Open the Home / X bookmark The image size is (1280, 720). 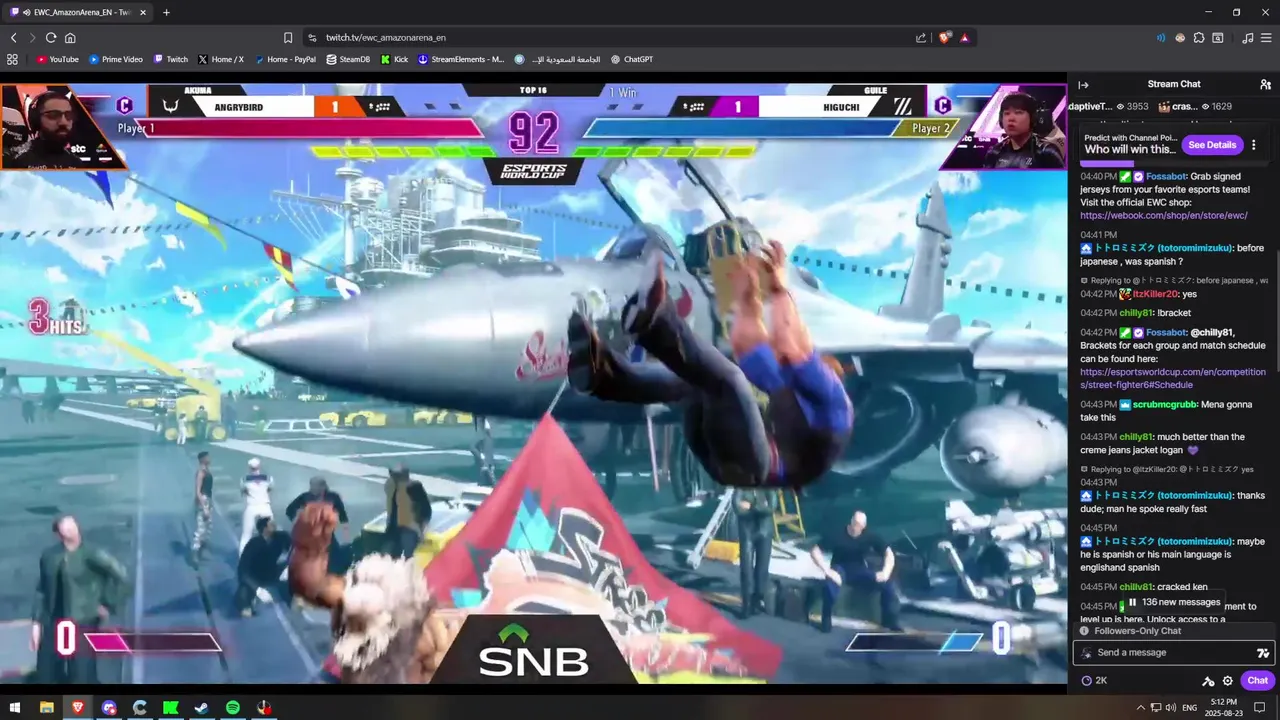point(221,60)
